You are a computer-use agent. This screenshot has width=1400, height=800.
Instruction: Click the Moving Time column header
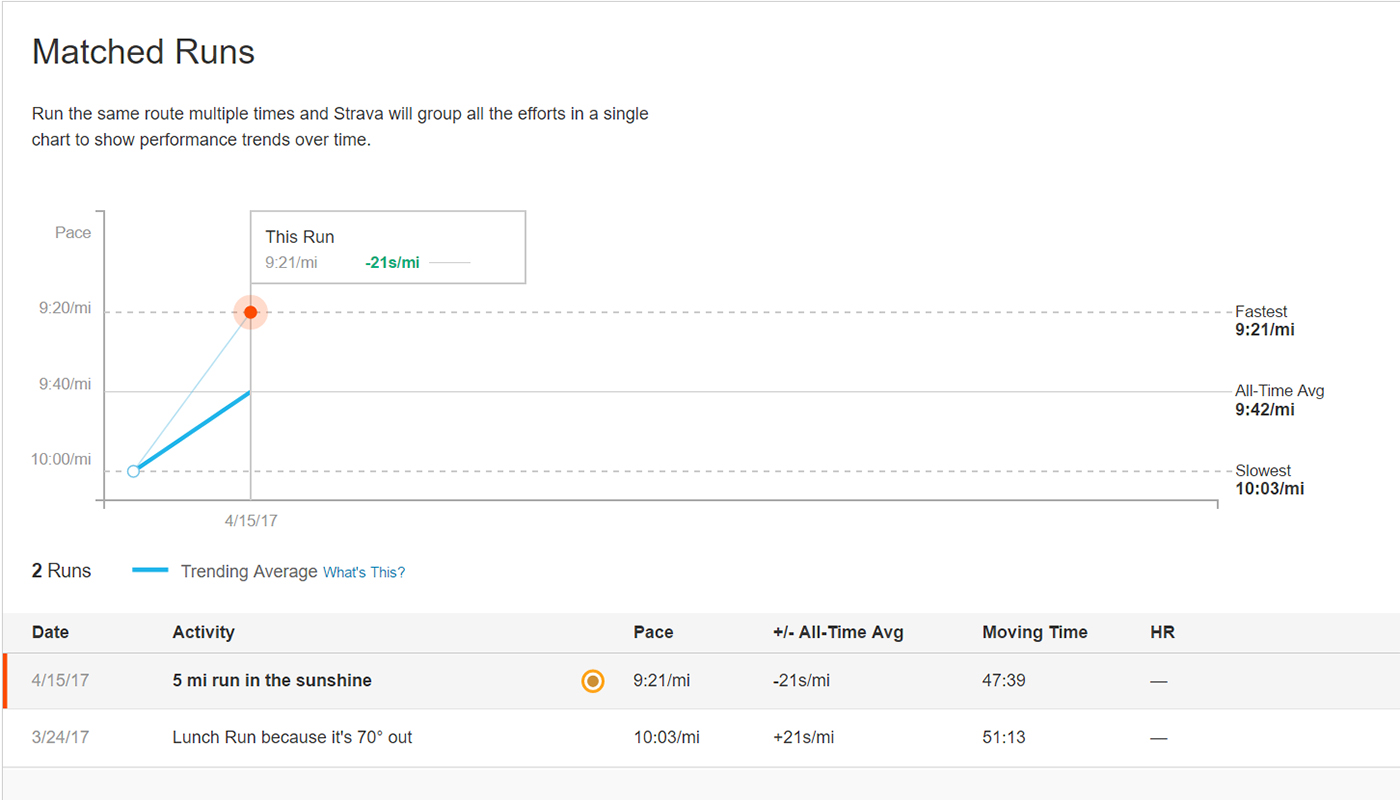tap(1034, 632)
